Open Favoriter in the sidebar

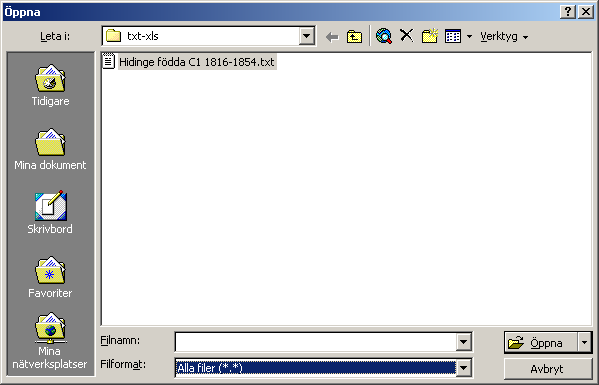click(50, 277)
